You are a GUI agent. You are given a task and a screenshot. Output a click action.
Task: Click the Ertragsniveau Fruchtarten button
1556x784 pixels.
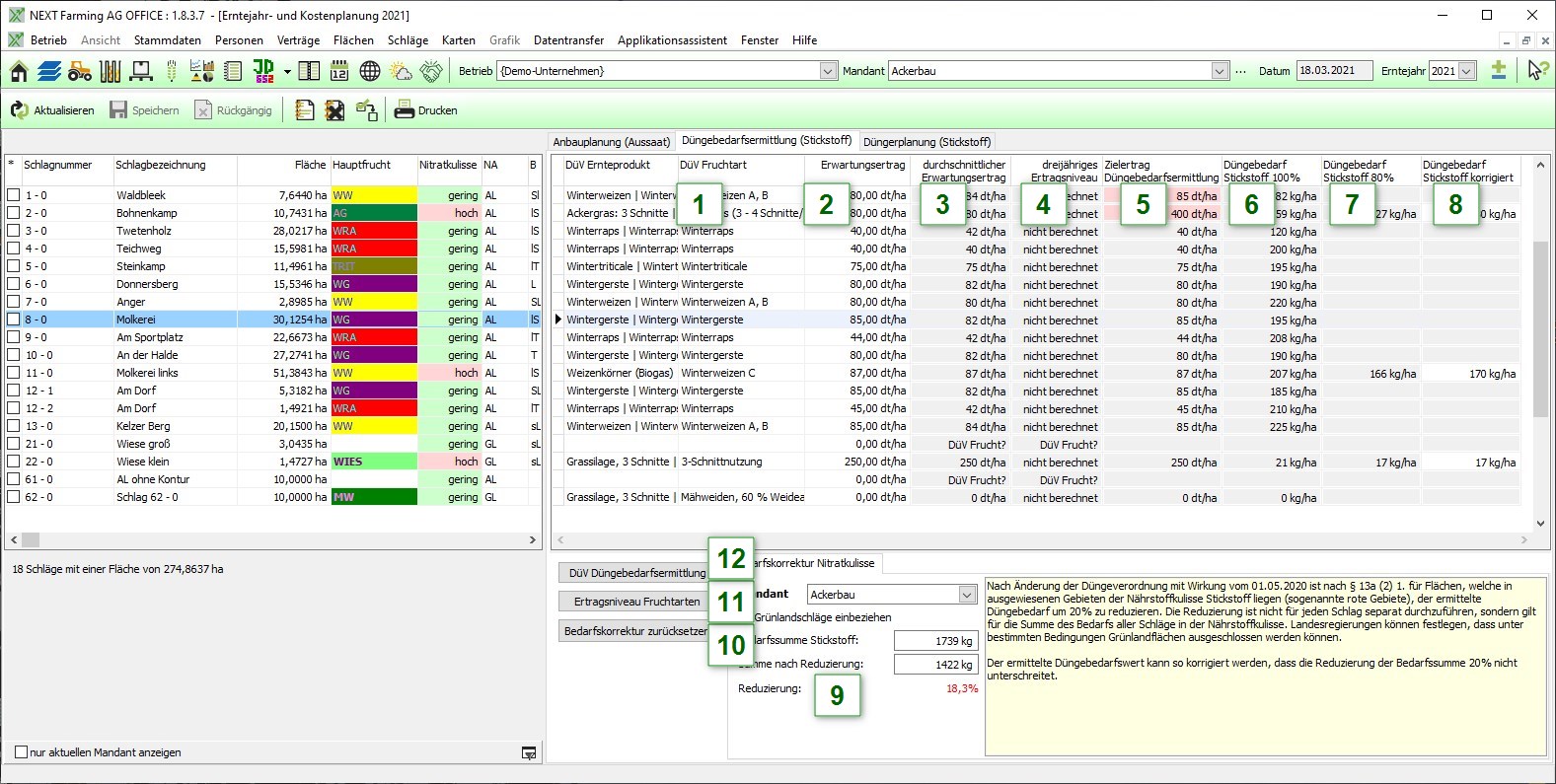tap(636, 602)
